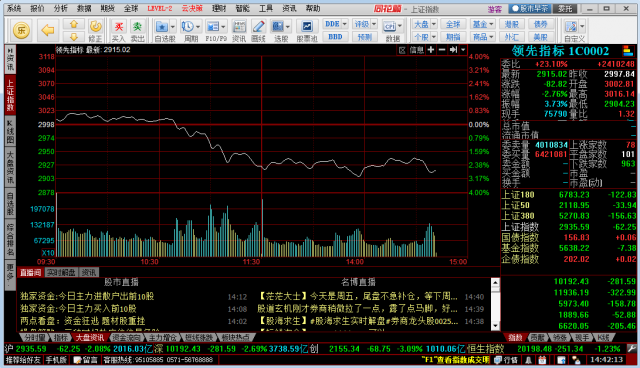Expand the 自选股 dropdown arrow
Image resolution: width=640 pixels, height=368 pixels.
(x=173, y=27)
